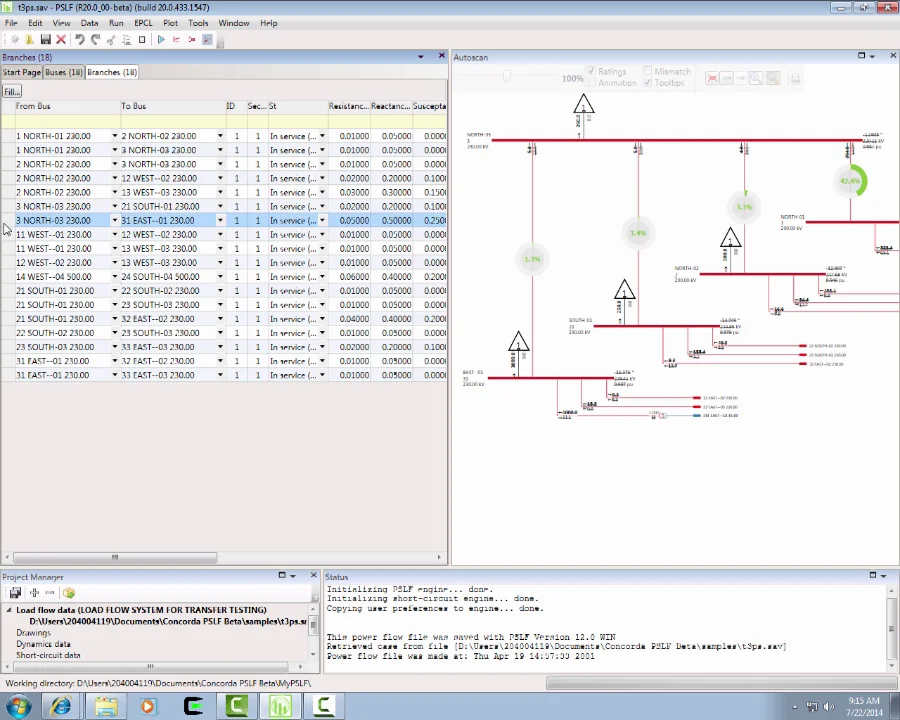Click the Windows Start orb
The image size is (900, 720).
18,706
